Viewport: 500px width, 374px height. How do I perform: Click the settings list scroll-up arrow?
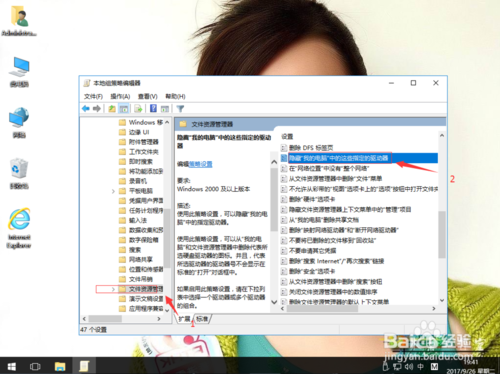[442, 135]
